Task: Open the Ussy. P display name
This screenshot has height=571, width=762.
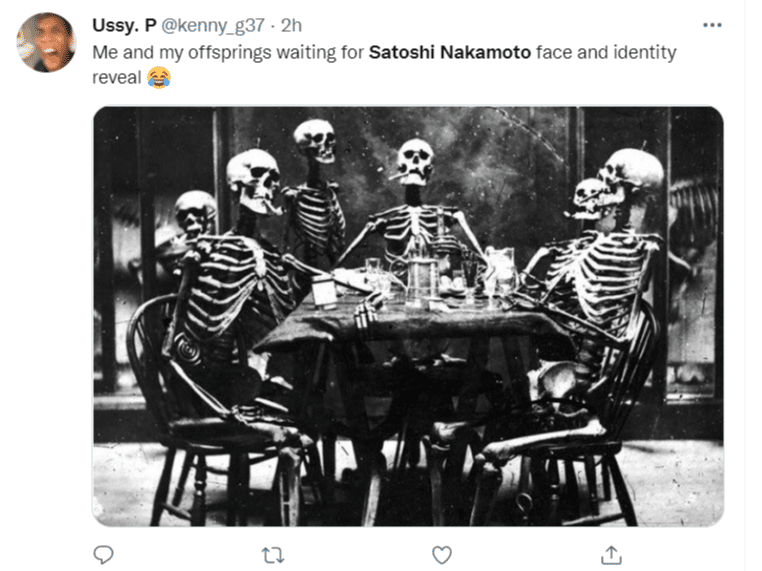Action: pyautogui.click(x=124, y=25)
